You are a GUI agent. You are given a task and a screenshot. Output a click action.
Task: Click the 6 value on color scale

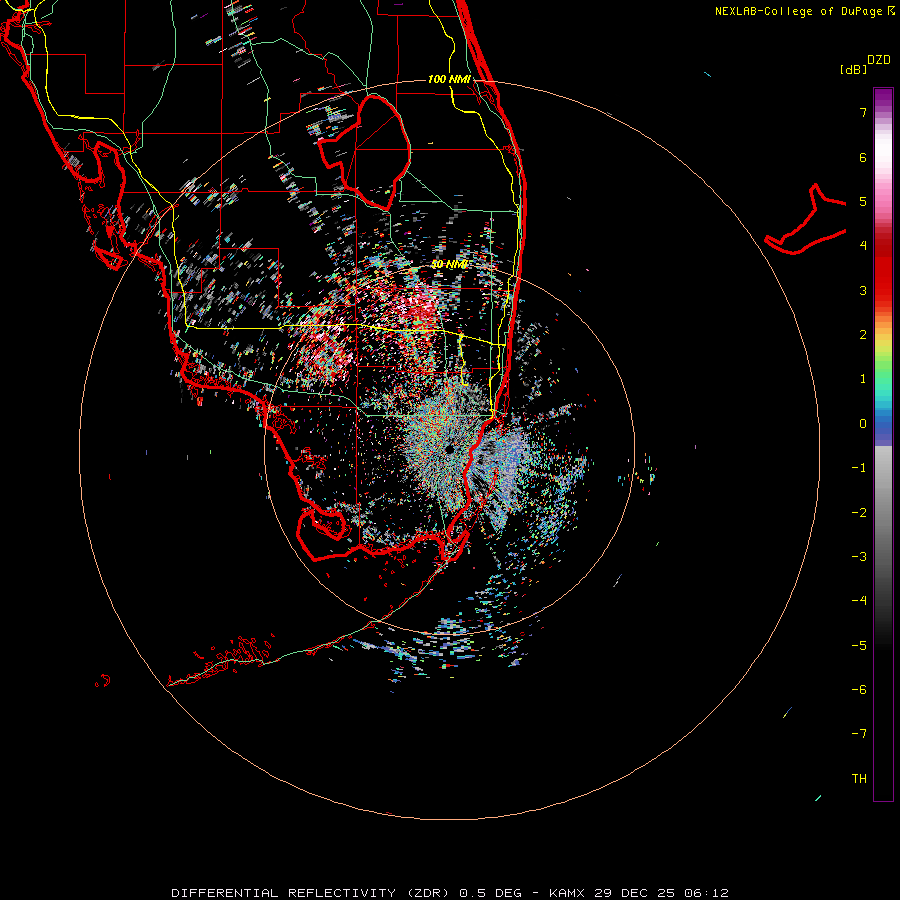[863, 157]
